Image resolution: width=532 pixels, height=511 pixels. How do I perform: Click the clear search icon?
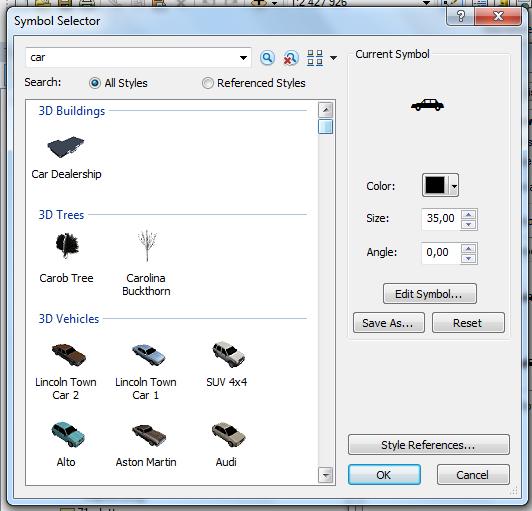(x=290, y=58)
